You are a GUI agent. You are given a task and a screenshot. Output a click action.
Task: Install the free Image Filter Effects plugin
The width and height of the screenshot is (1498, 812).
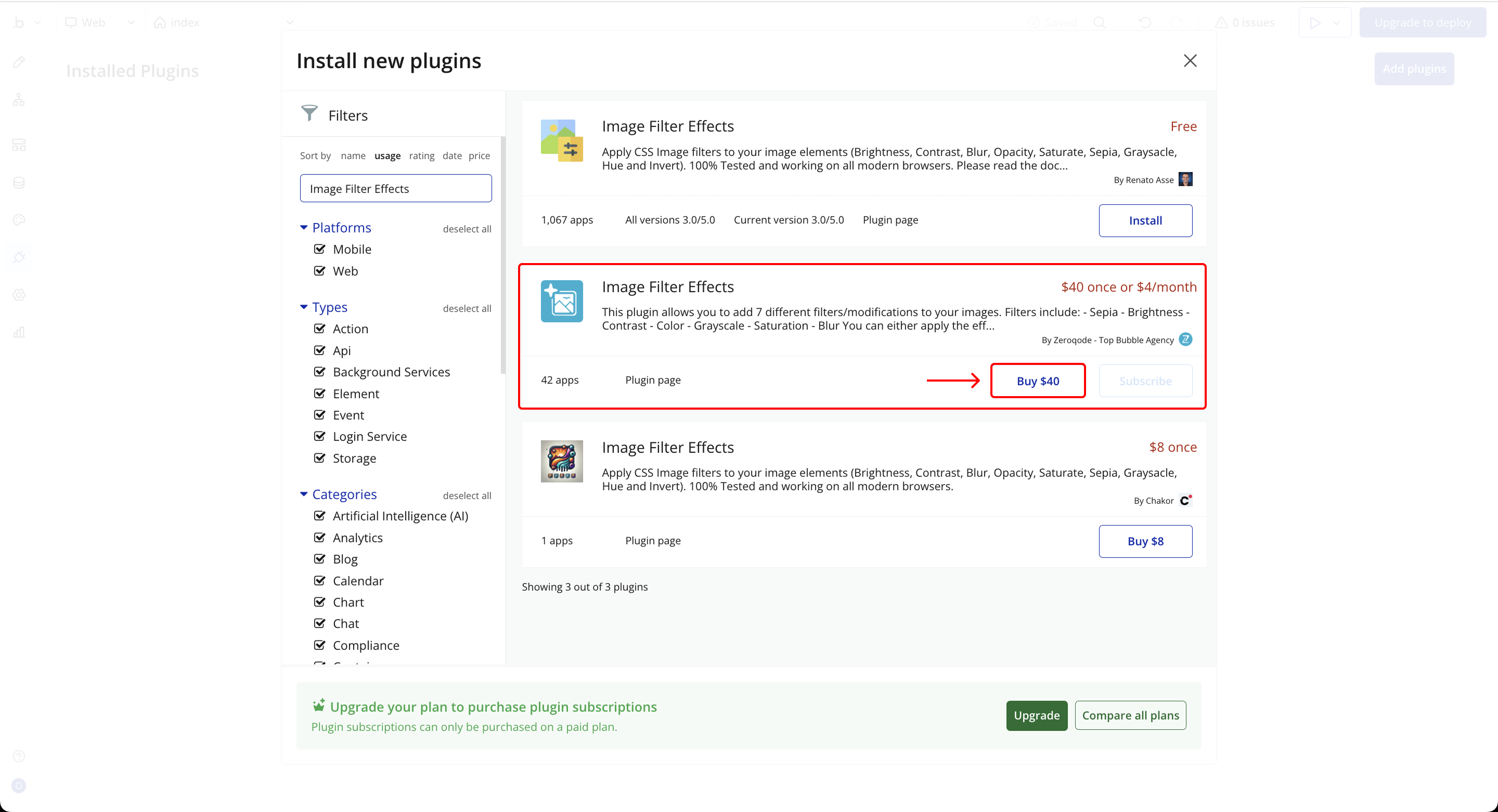point(1144,220)
